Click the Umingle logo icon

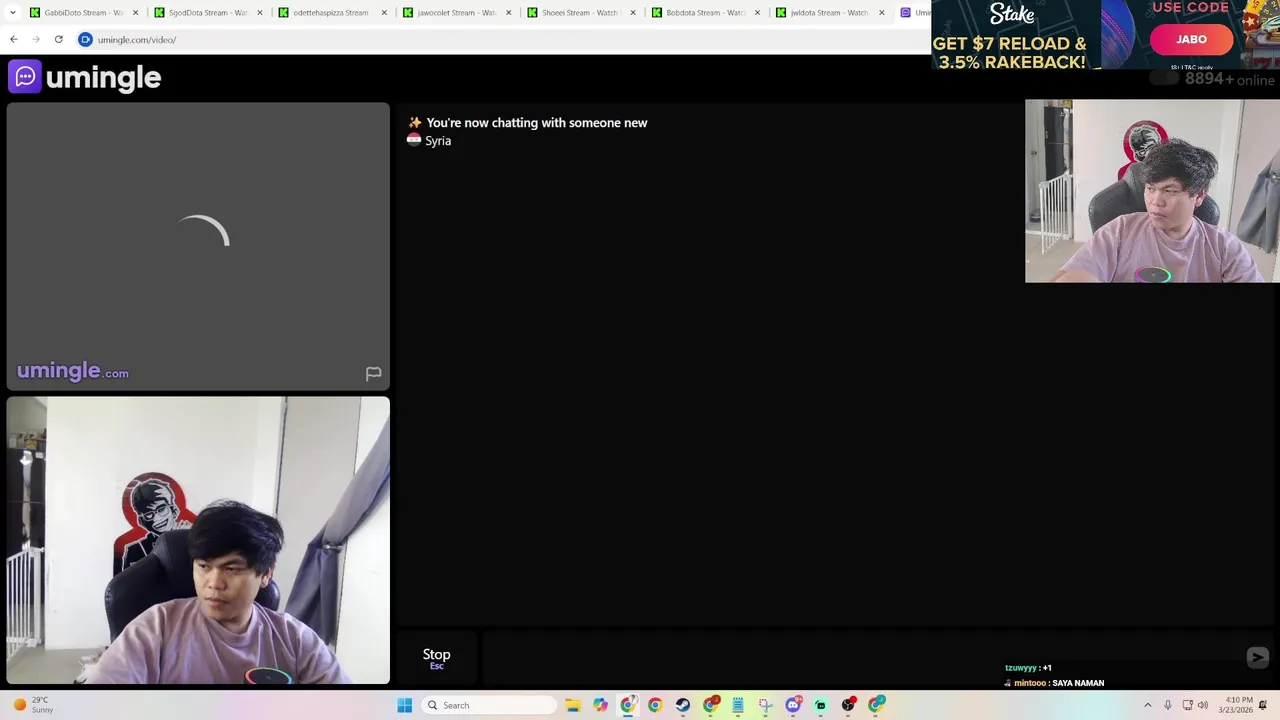tap(25, 77)
